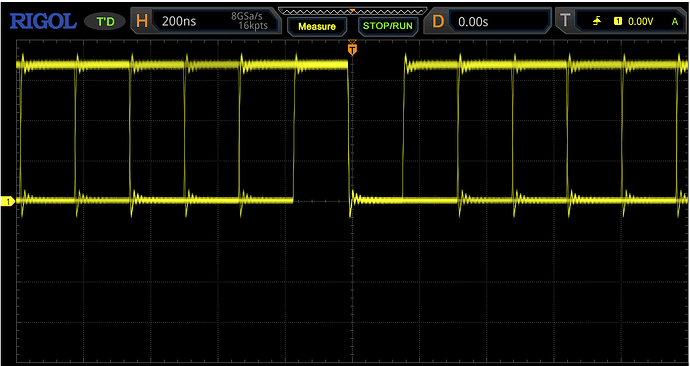Tap the T'D trigger status badge
The image size is (690, 366).
pyautogui.click(x=105, y=22)
